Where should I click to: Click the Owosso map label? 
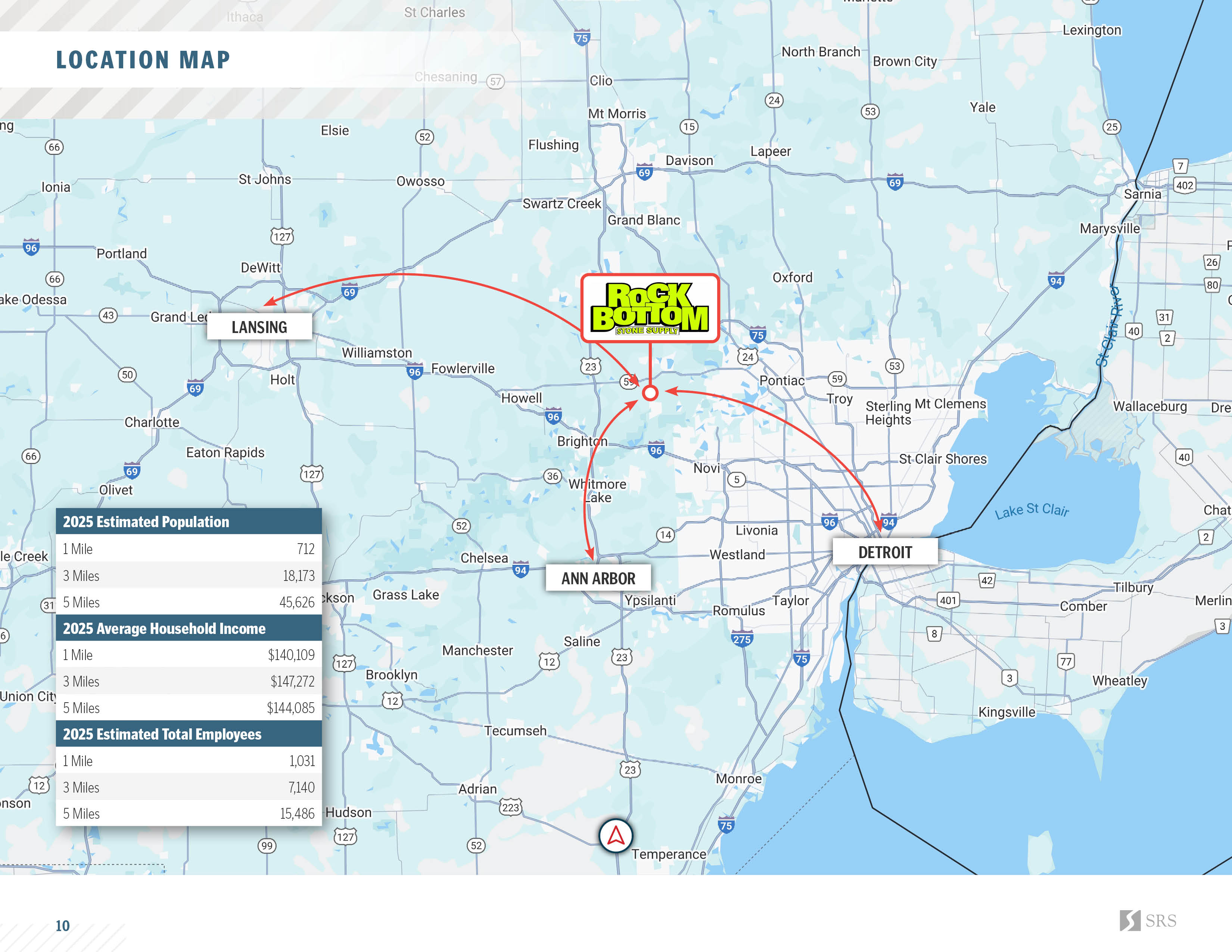click(x=421, y=181)
